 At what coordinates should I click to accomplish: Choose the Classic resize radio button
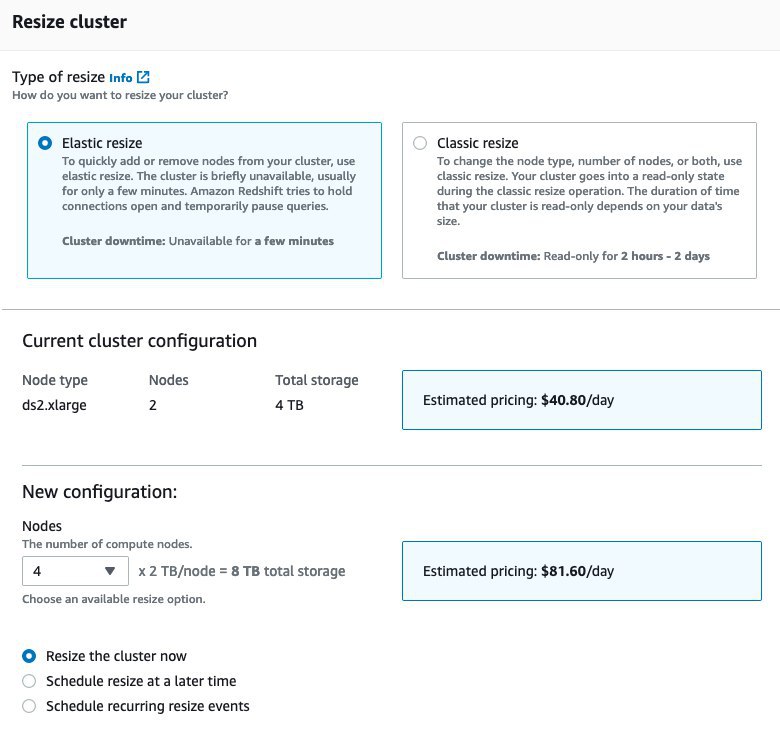(419, 143)
